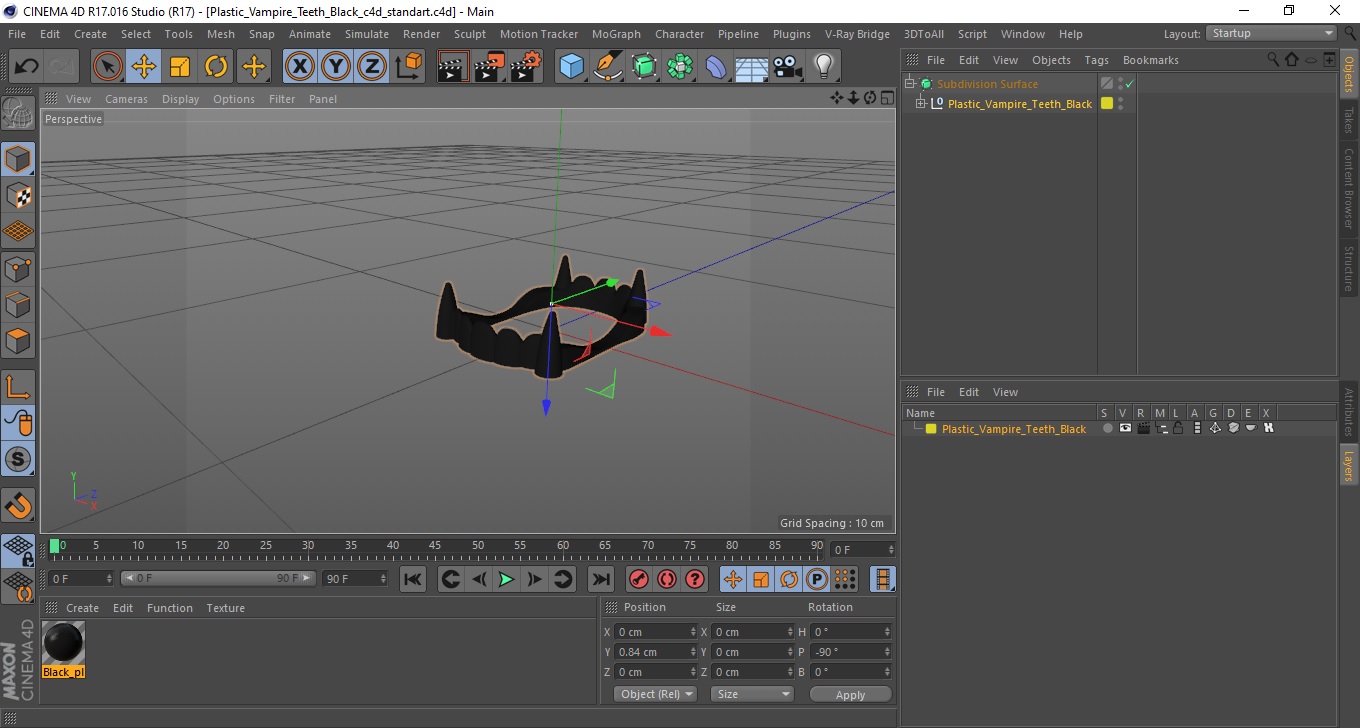Viewport: 1360px width, 728px height.
Task: Switch to the Takes side tab
Action: 1348,120
